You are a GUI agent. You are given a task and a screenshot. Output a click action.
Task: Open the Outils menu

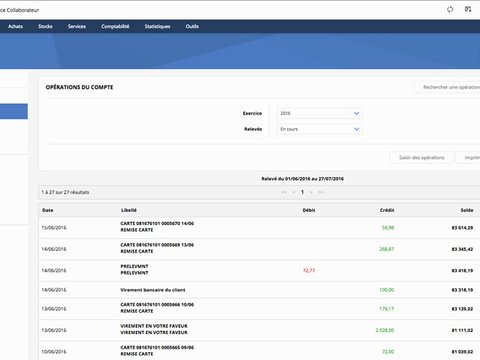click(x=192, y=26)
